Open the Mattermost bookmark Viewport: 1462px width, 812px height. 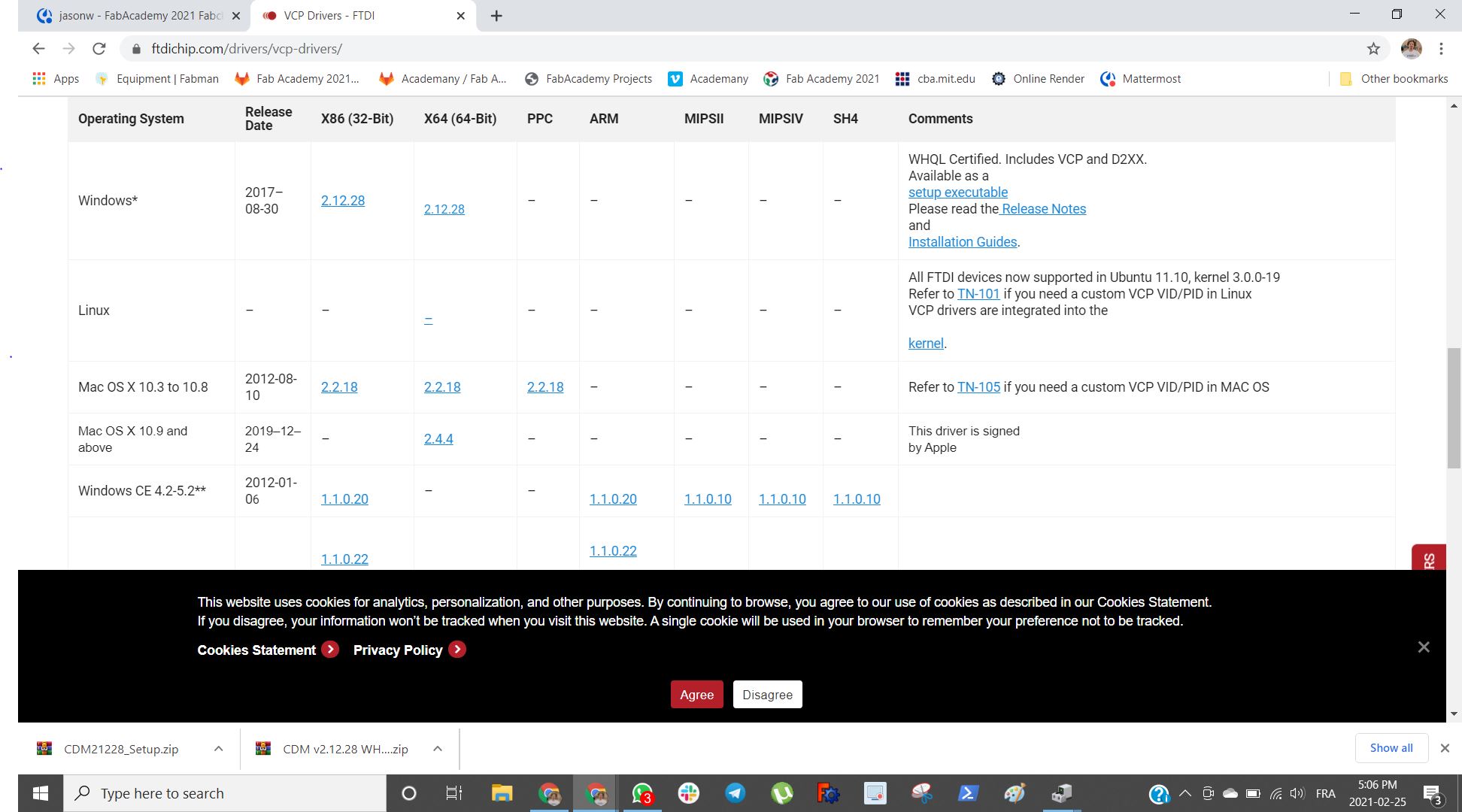tap(1140, 78)
